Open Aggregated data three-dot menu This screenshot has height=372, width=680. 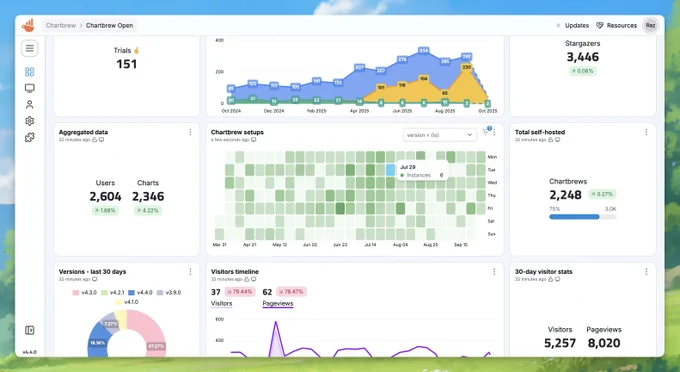pyautogui.click(x=190, y=132)
